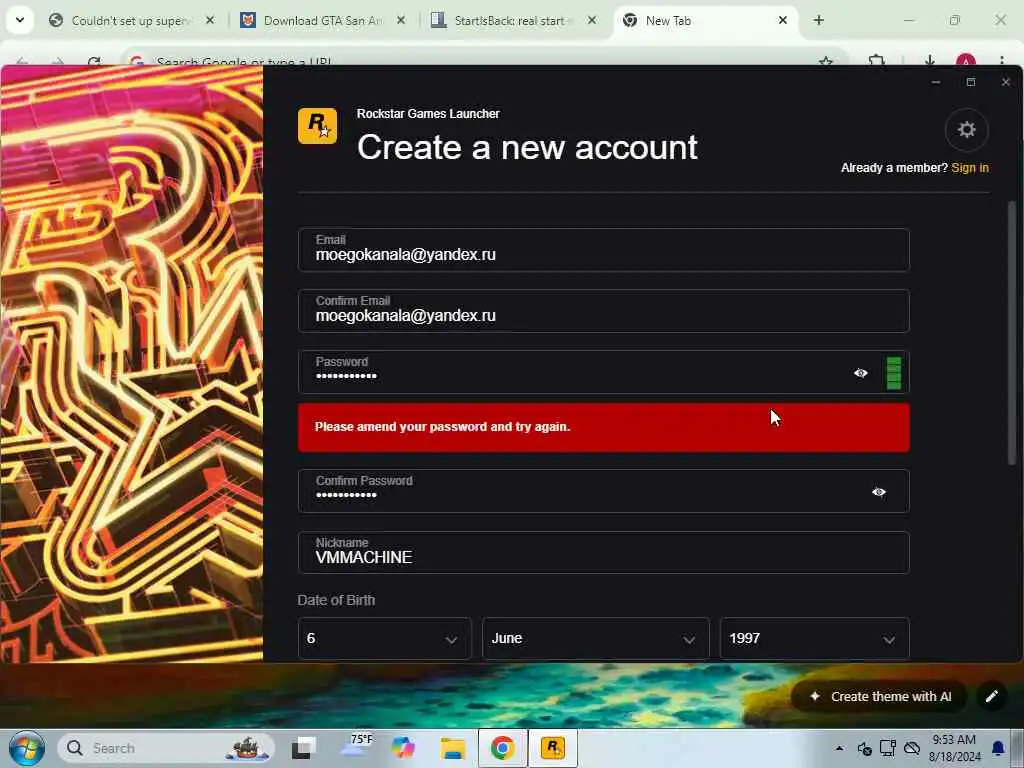Focus the Email input field
1024x768 pixels.
point(603,250)
